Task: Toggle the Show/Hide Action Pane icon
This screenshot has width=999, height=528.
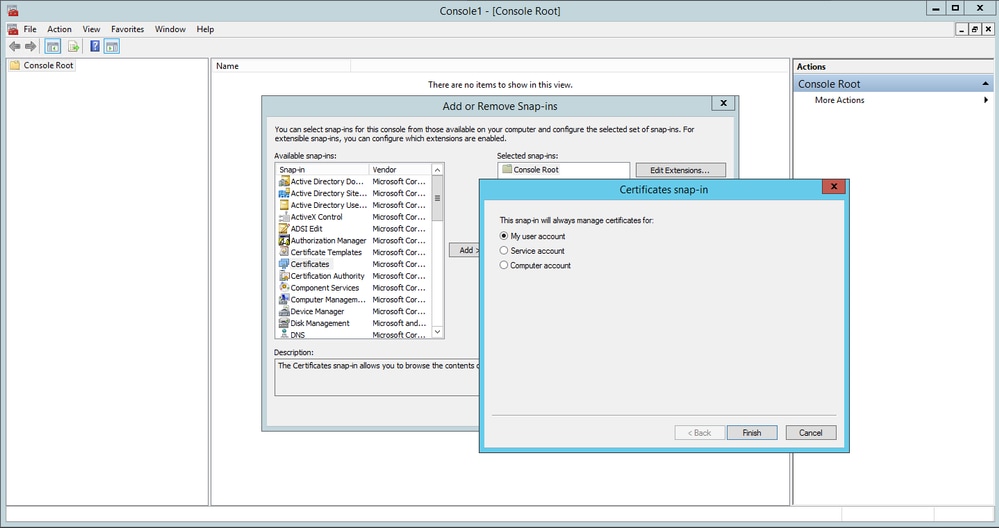Action: click(x=111, y=46)
